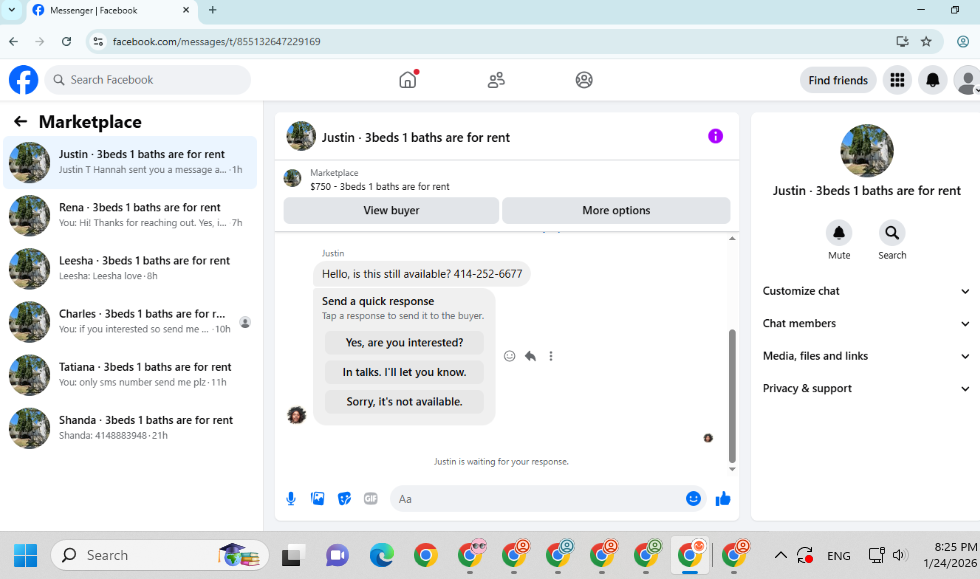Open Justin conversation in list
980x579 pixels.
point(130,162)
